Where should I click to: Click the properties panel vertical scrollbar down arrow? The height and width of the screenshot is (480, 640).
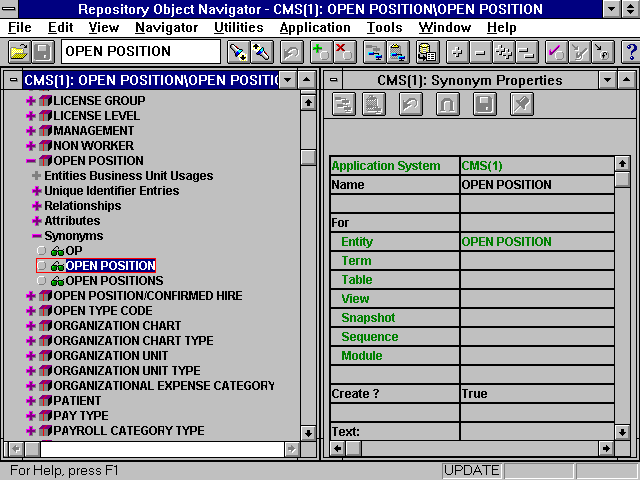(622, 432)
